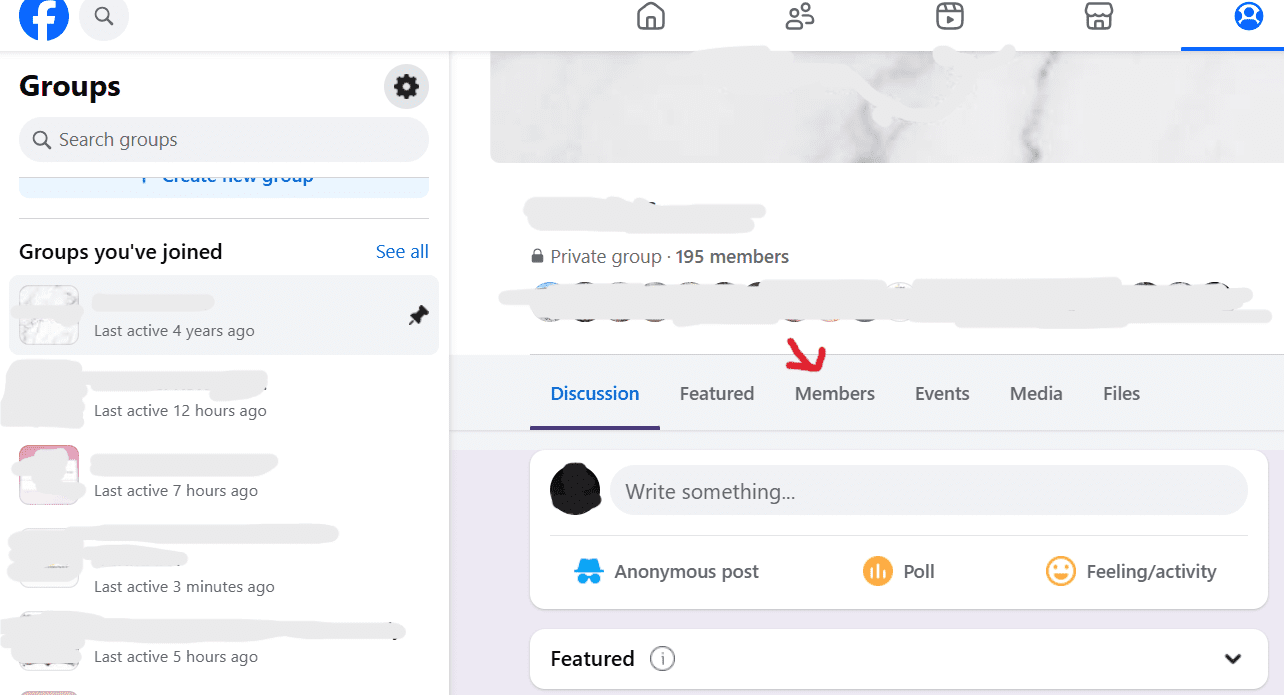
Task: Toggle the pin on the first joined group
Action: [417, 315]
